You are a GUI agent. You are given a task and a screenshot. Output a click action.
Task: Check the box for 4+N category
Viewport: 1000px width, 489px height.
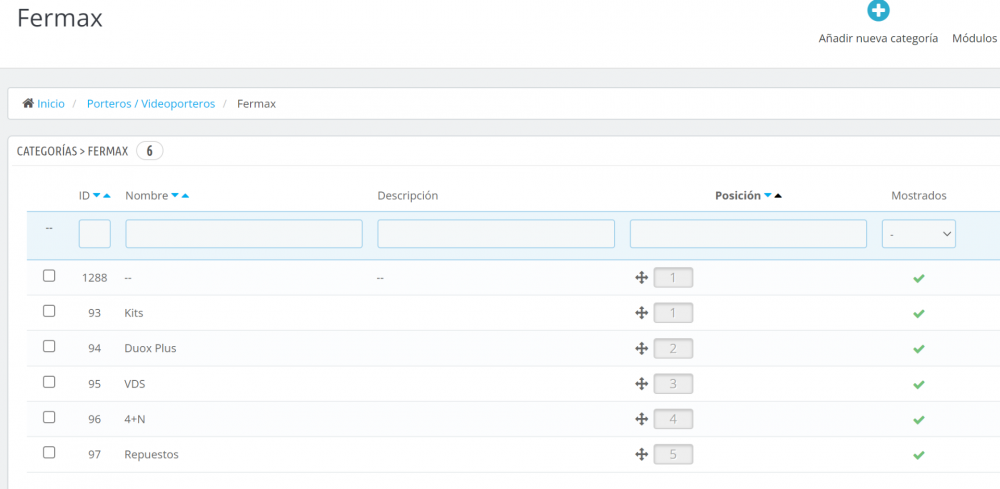(49, 417)
